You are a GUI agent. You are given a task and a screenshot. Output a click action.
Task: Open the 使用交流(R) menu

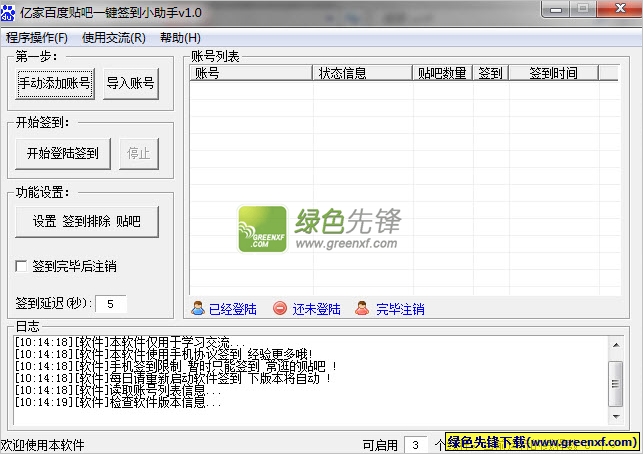[x=114, y=38]
